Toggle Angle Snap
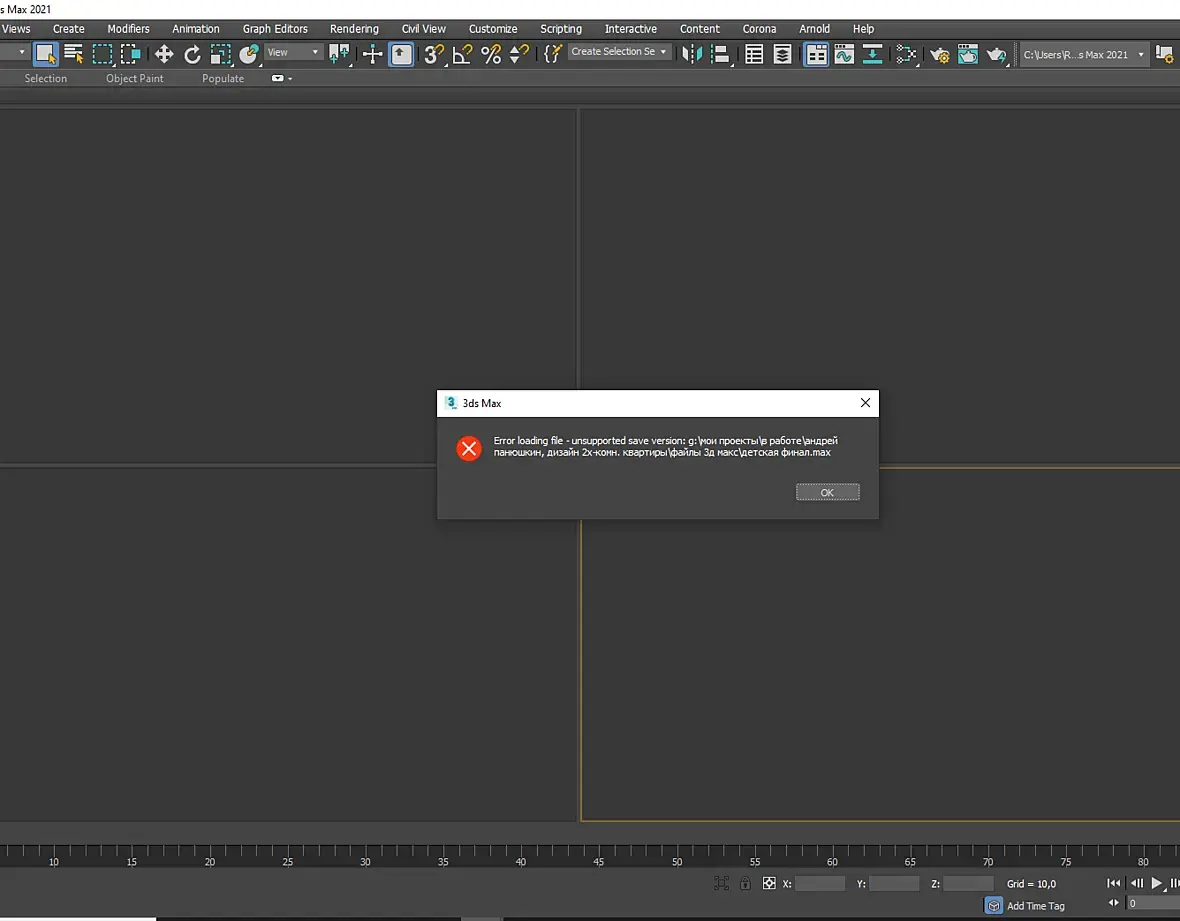 [x=462, y=54]
